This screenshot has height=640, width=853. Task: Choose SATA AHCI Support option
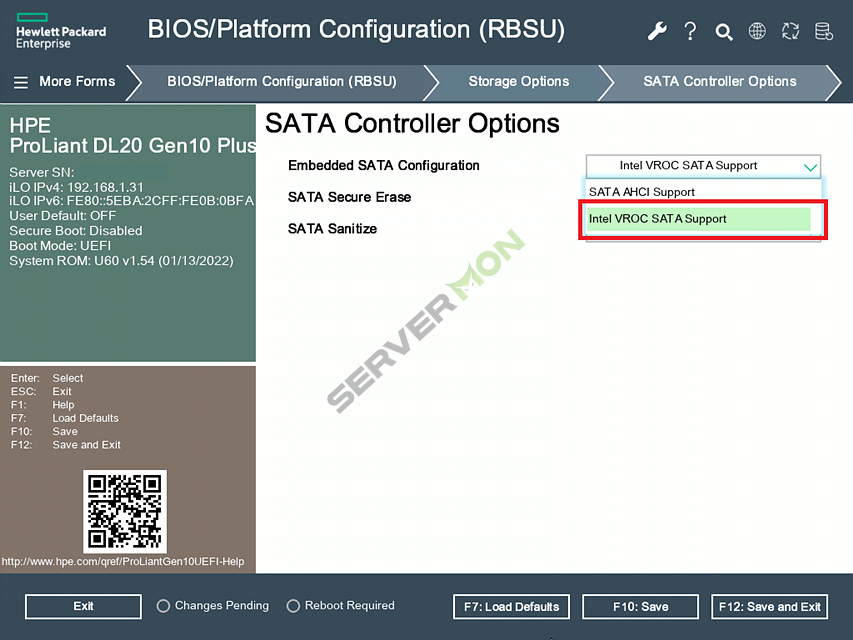699,192
